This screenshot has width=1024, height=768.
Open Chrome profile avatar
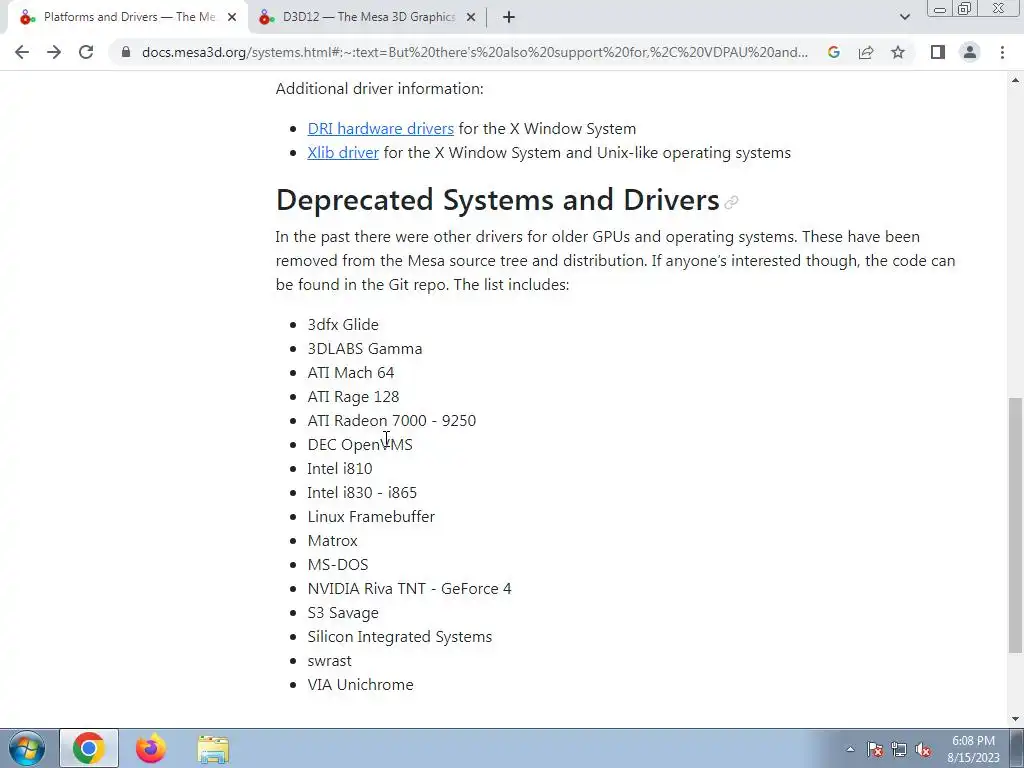pos(970,52)
